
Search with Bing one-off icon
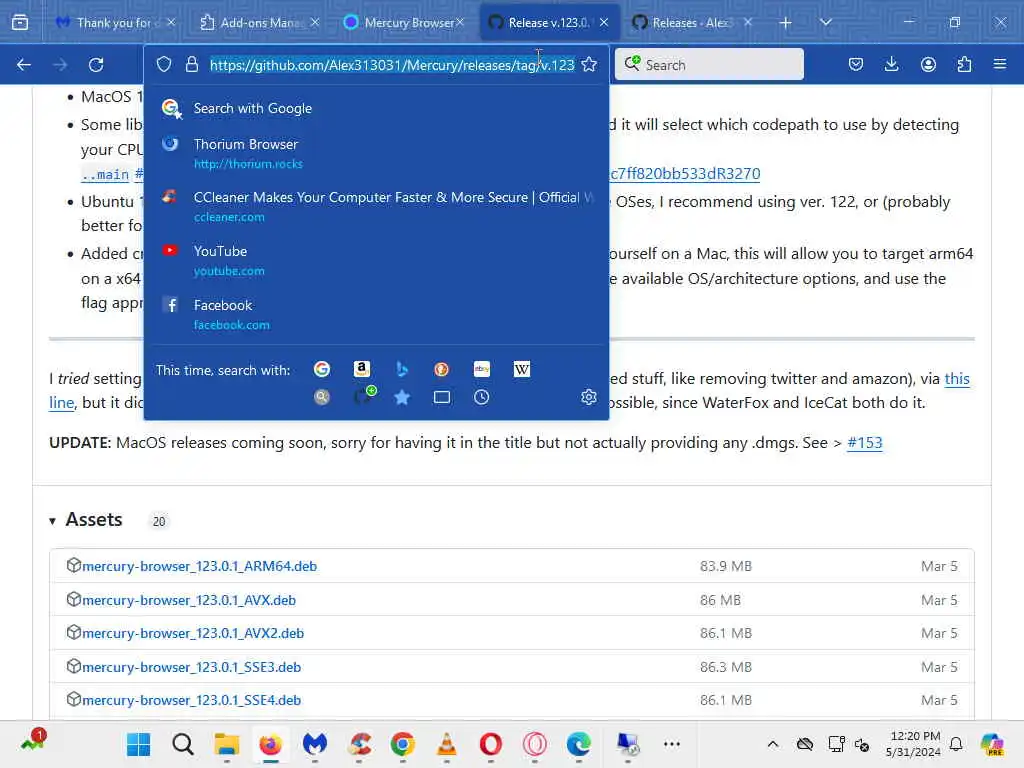click(402, 370)
